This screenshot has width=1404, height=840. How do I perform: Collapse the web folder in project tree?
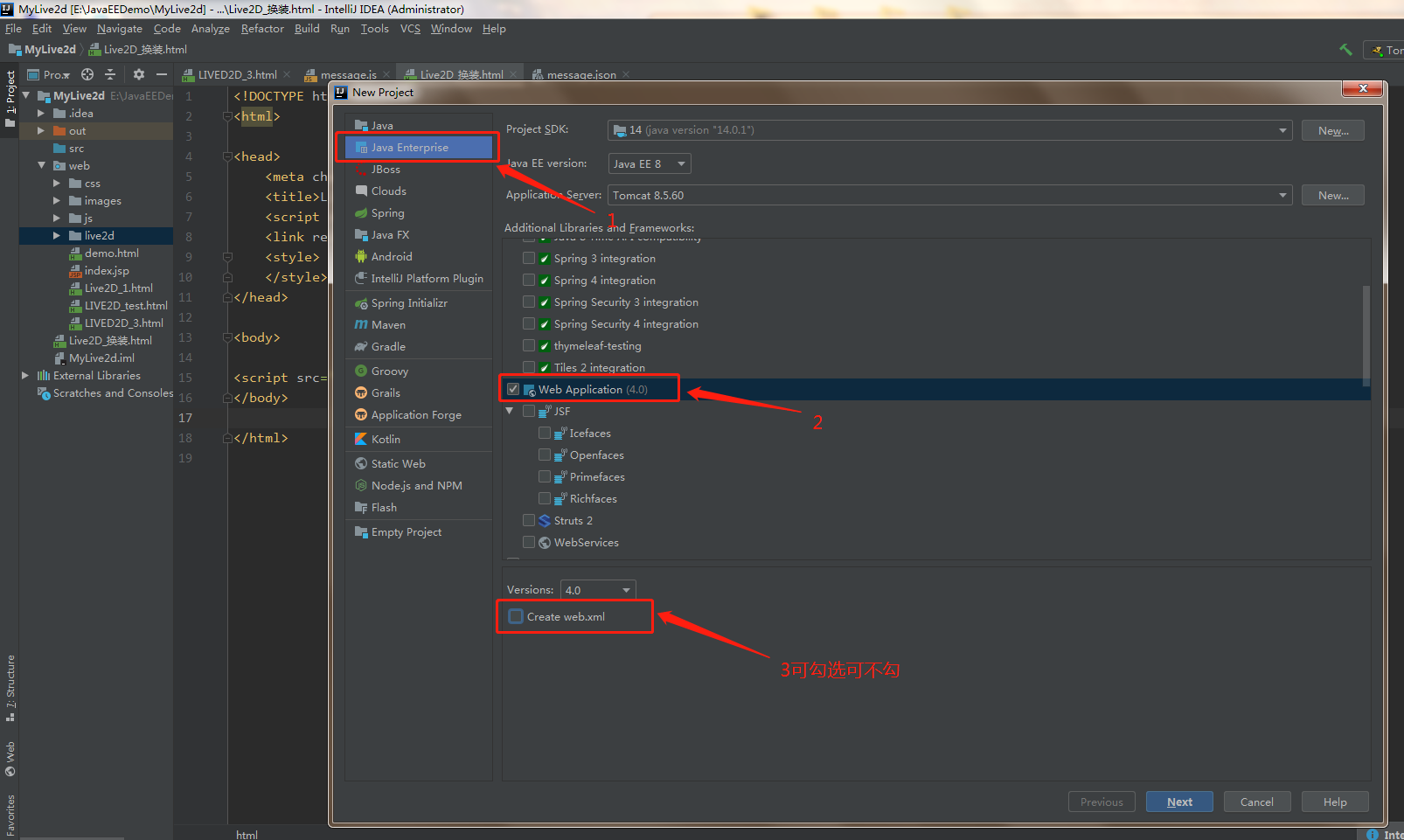tap(41, 165)
